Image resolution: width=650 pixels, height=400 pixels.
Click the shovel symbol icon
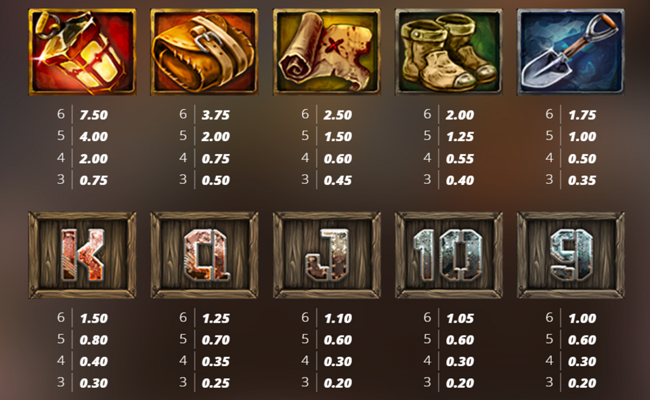[570, 52]
